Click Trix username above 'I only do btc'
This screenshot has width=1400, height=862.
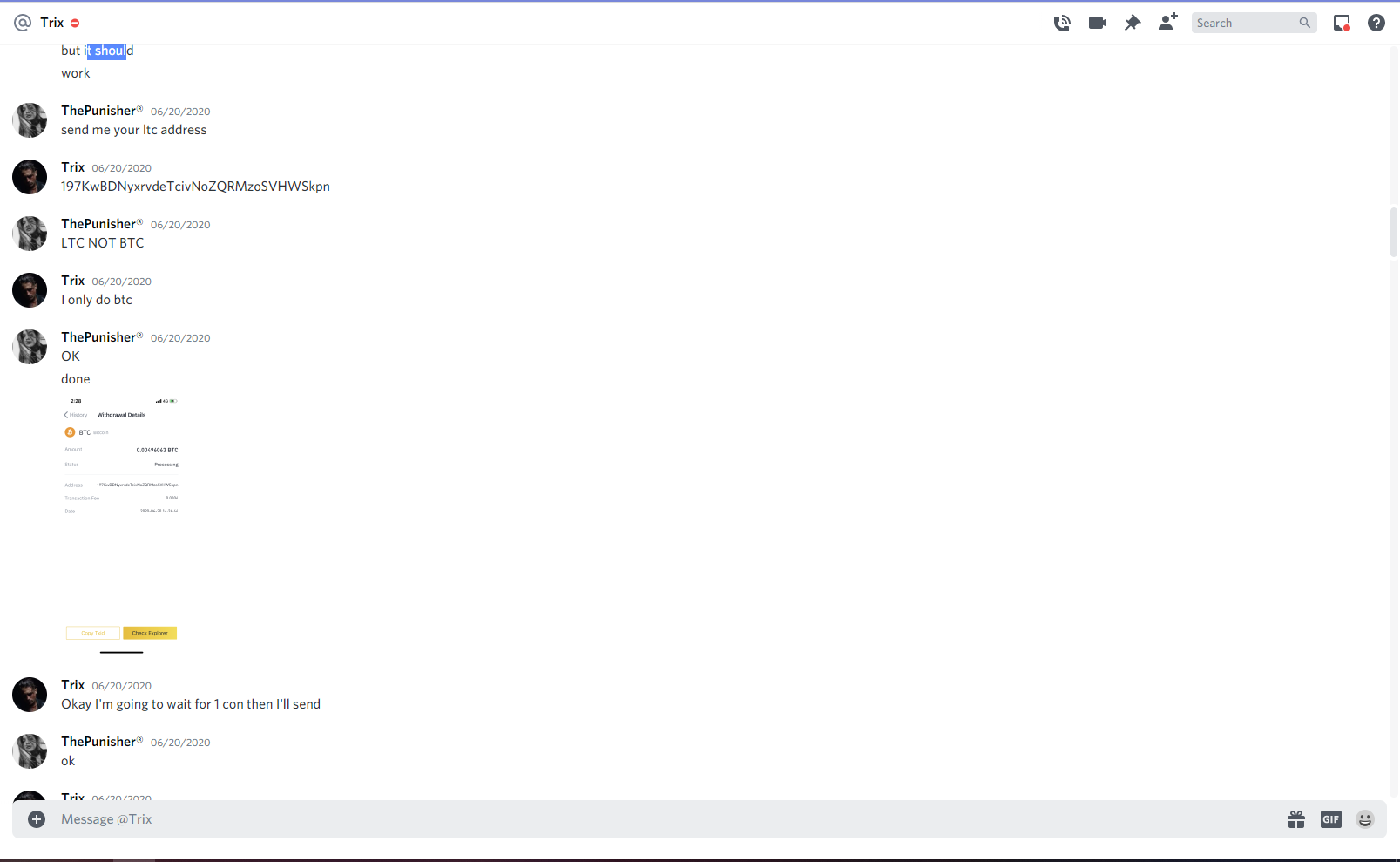73,281
